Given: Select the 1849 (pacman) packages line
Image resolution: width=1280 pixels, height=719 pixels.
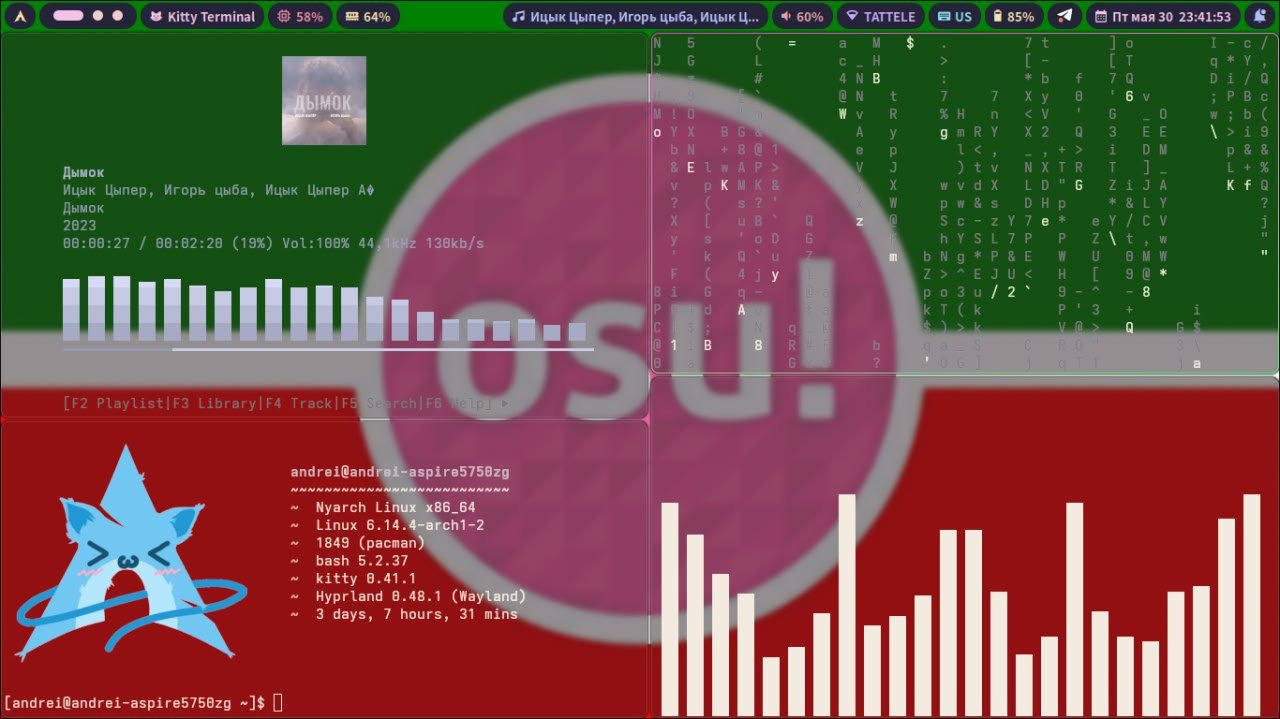Looking at the screenshot, I should click(370, 543).
